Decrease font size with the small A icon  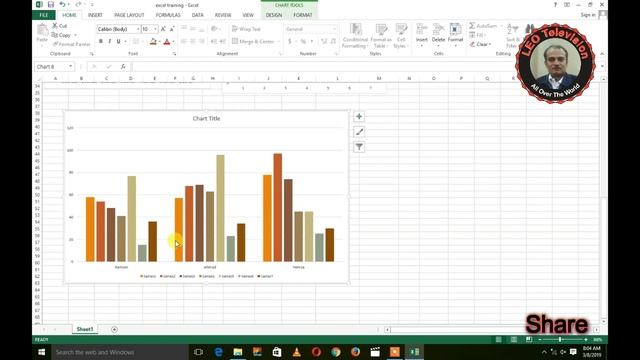coord(172,29)
